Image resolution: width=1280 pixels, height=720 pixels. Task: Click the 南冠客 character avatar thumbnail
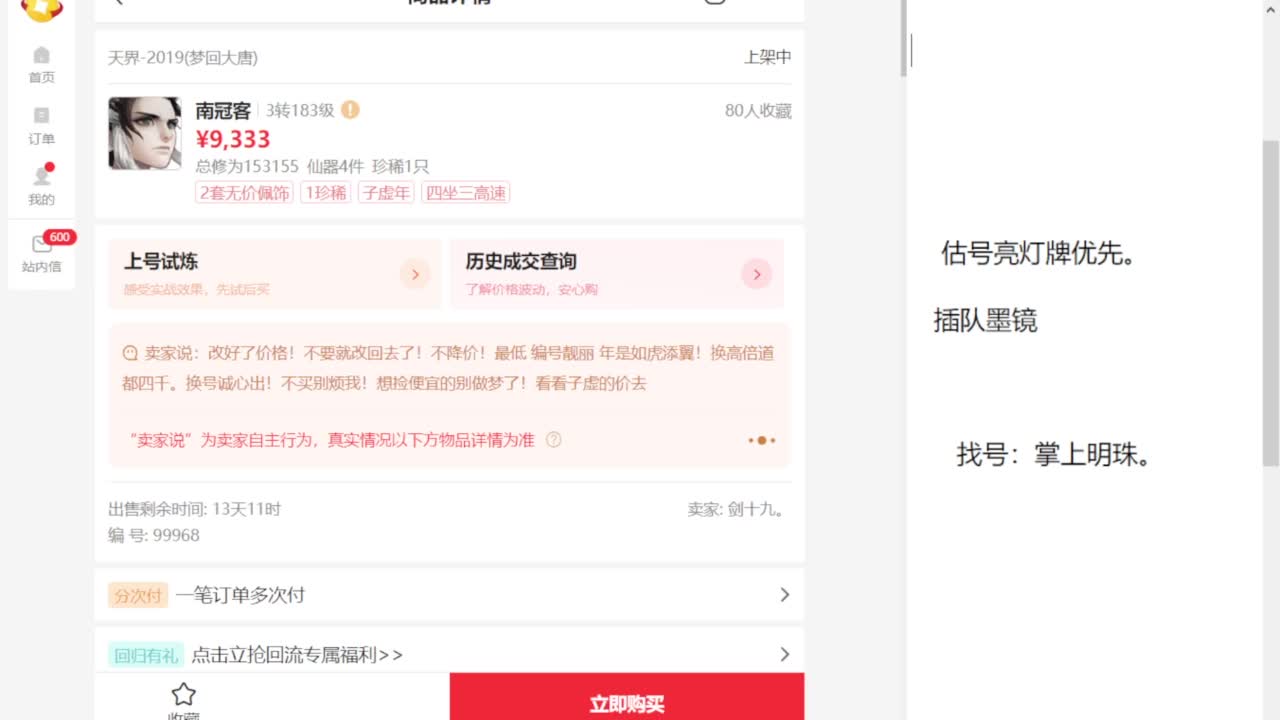145,133
